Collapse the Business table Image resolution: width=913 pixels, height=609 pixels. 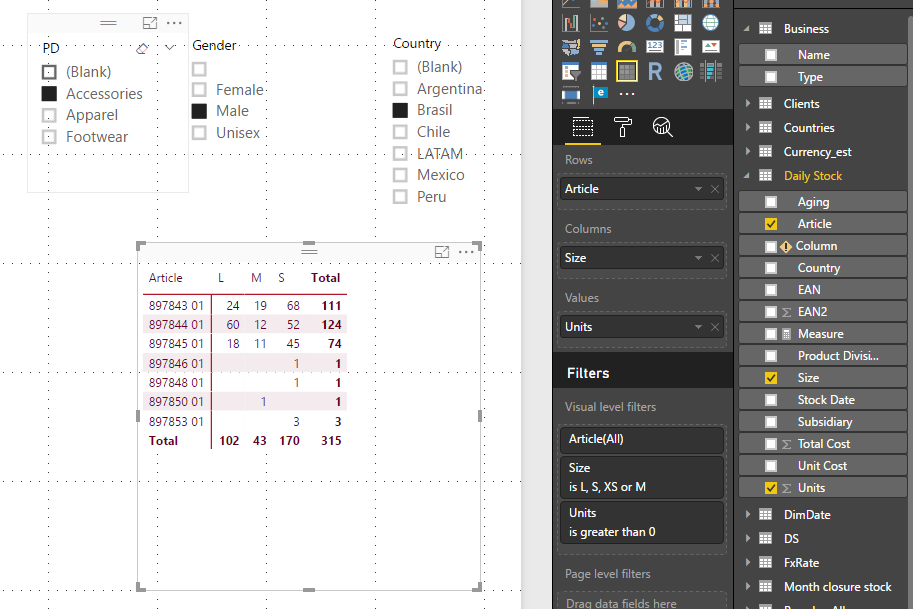[x=747, y=29]
